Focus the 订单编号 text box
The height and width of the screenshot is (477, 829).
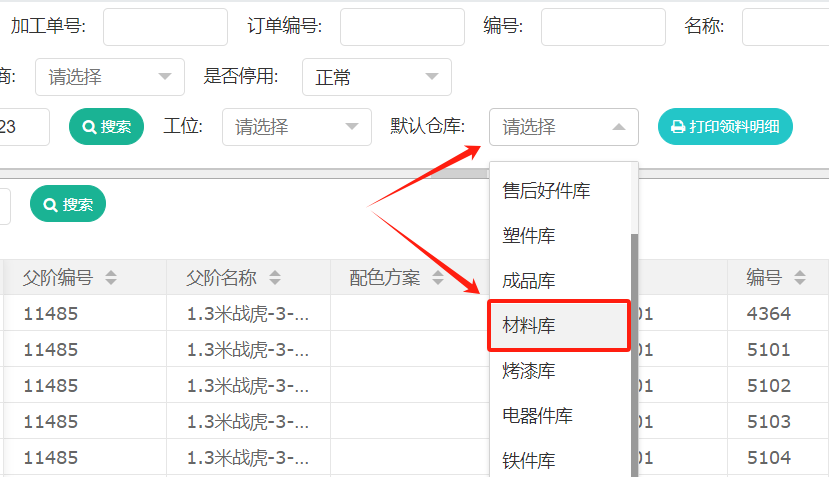coord(402,27)
